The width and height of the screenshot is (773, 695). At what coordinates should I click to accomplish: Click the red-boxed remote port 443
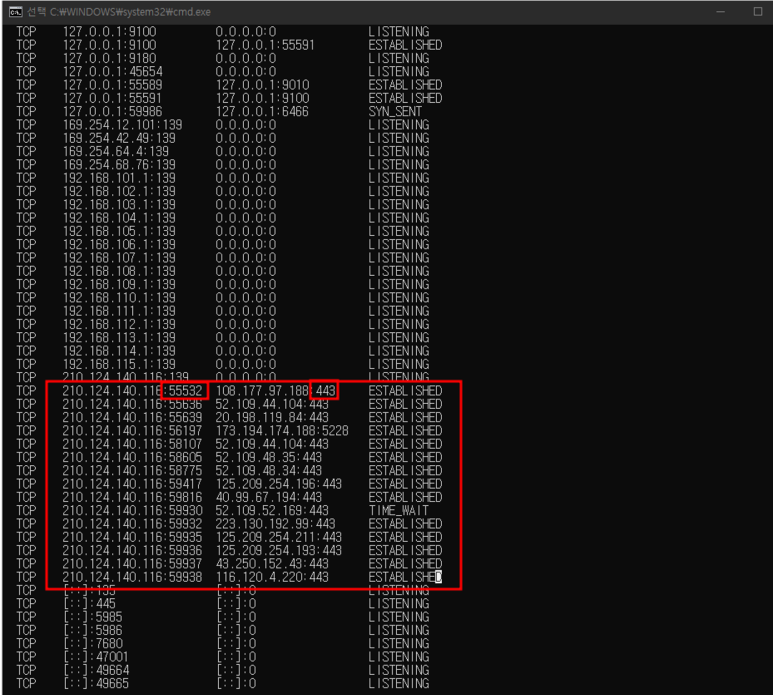[325, 391]
